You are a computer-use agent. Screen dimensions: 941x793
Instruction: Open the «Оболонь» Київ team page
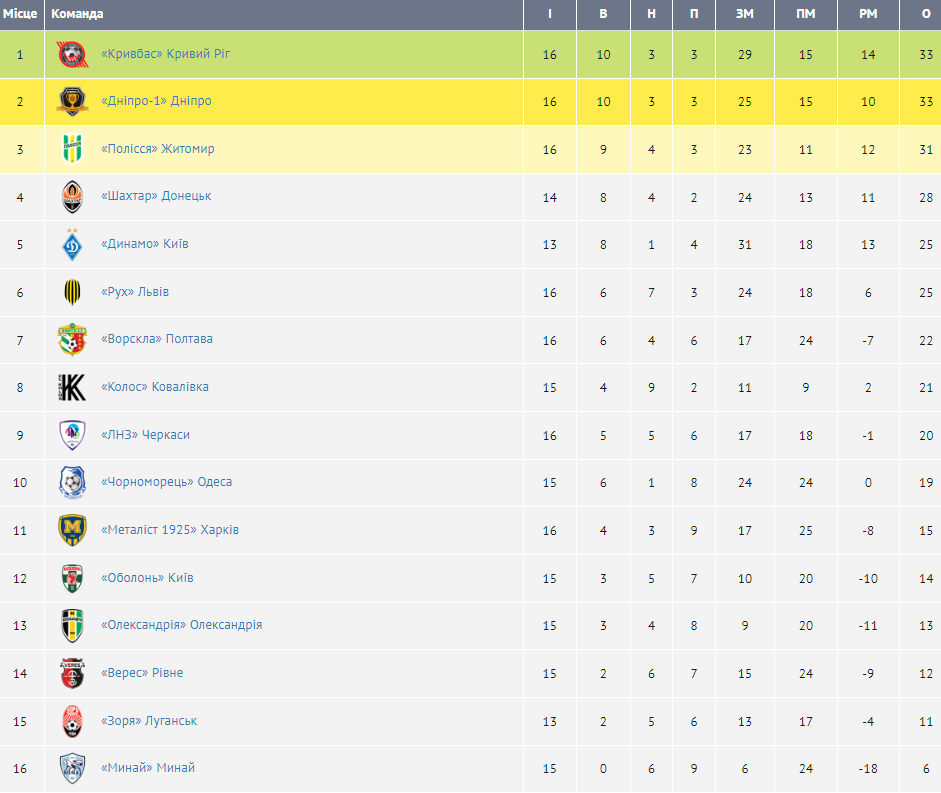[x=148, y=578]
